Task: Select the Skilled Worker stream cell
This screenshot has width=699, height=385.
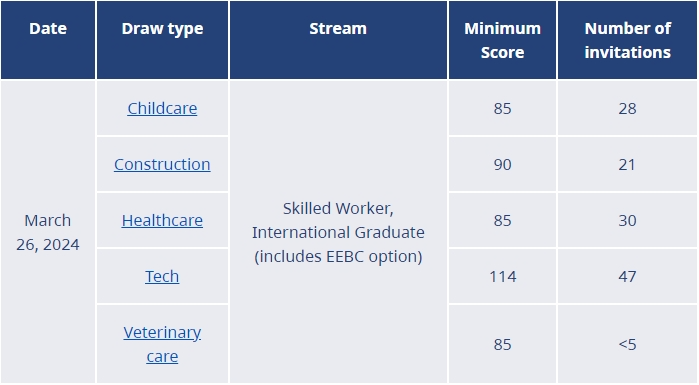Action: (338, 232)
